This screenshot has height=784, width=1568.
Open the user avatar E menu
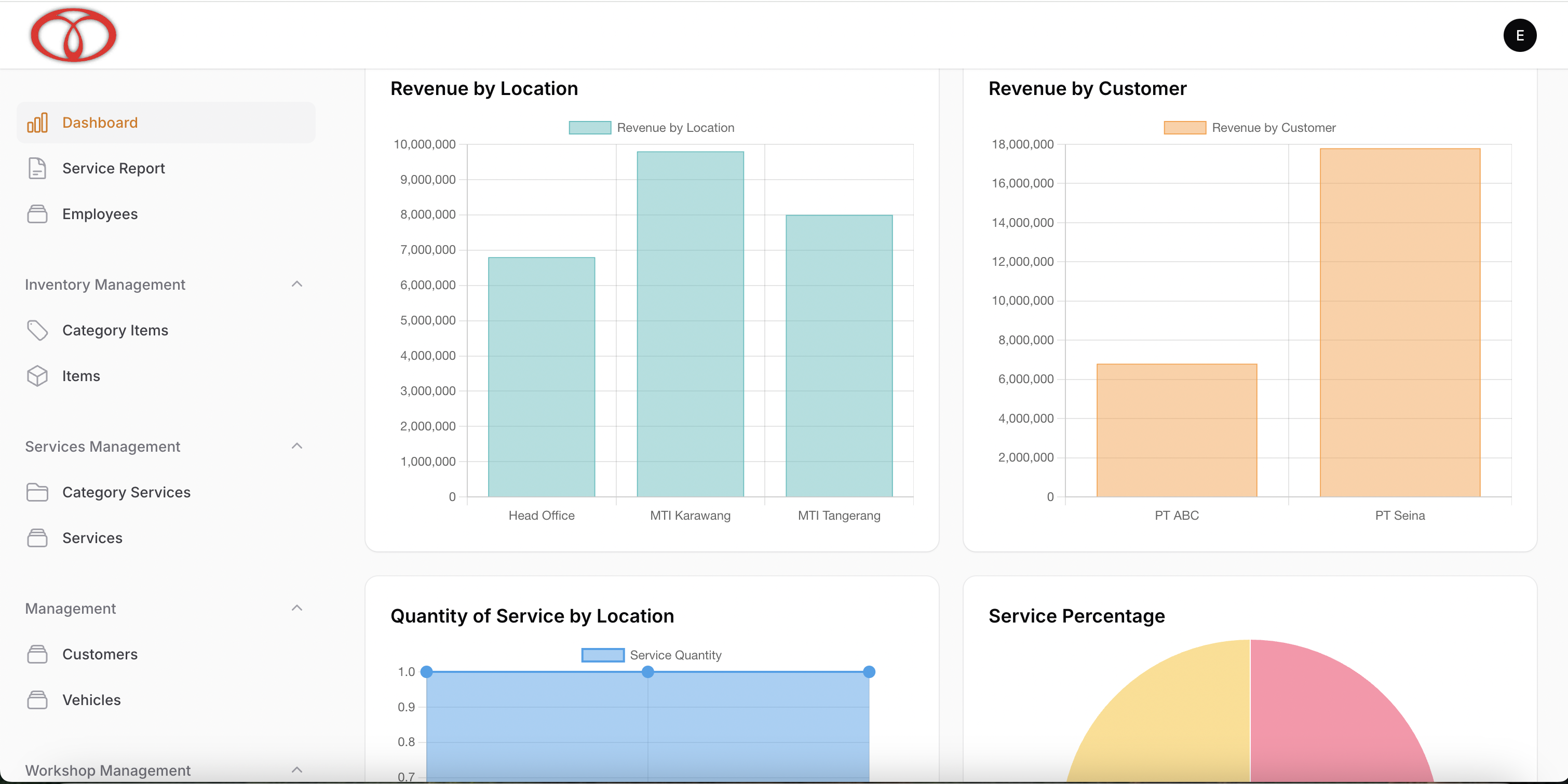[x=1519, y=35]
